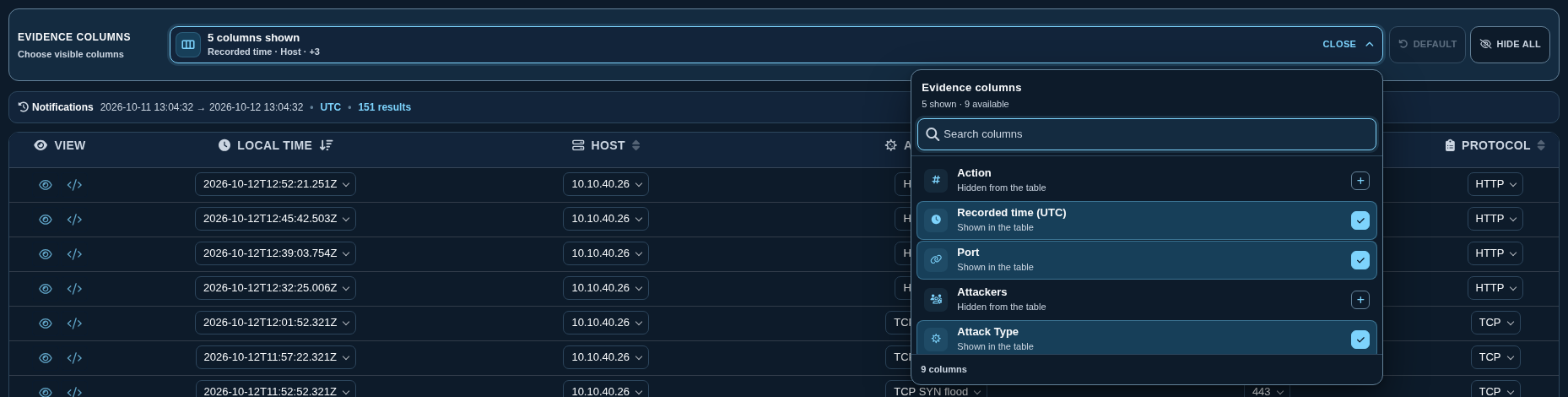This screenshot has width=1568, height=397.
Task: View the 11:57:22.321Z row with eye icon
Action: pos(46,358)
